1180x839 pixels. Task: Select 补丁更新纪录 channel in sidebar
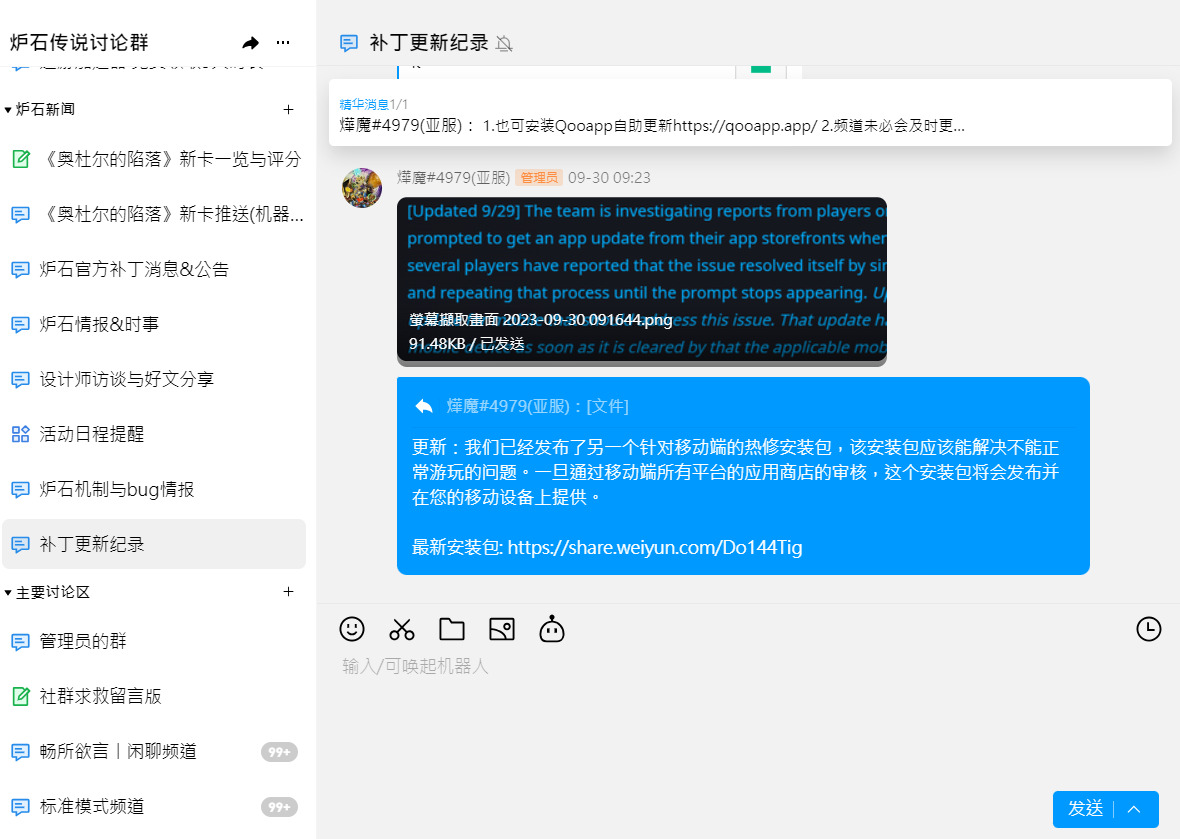click(x=154, y=544)
